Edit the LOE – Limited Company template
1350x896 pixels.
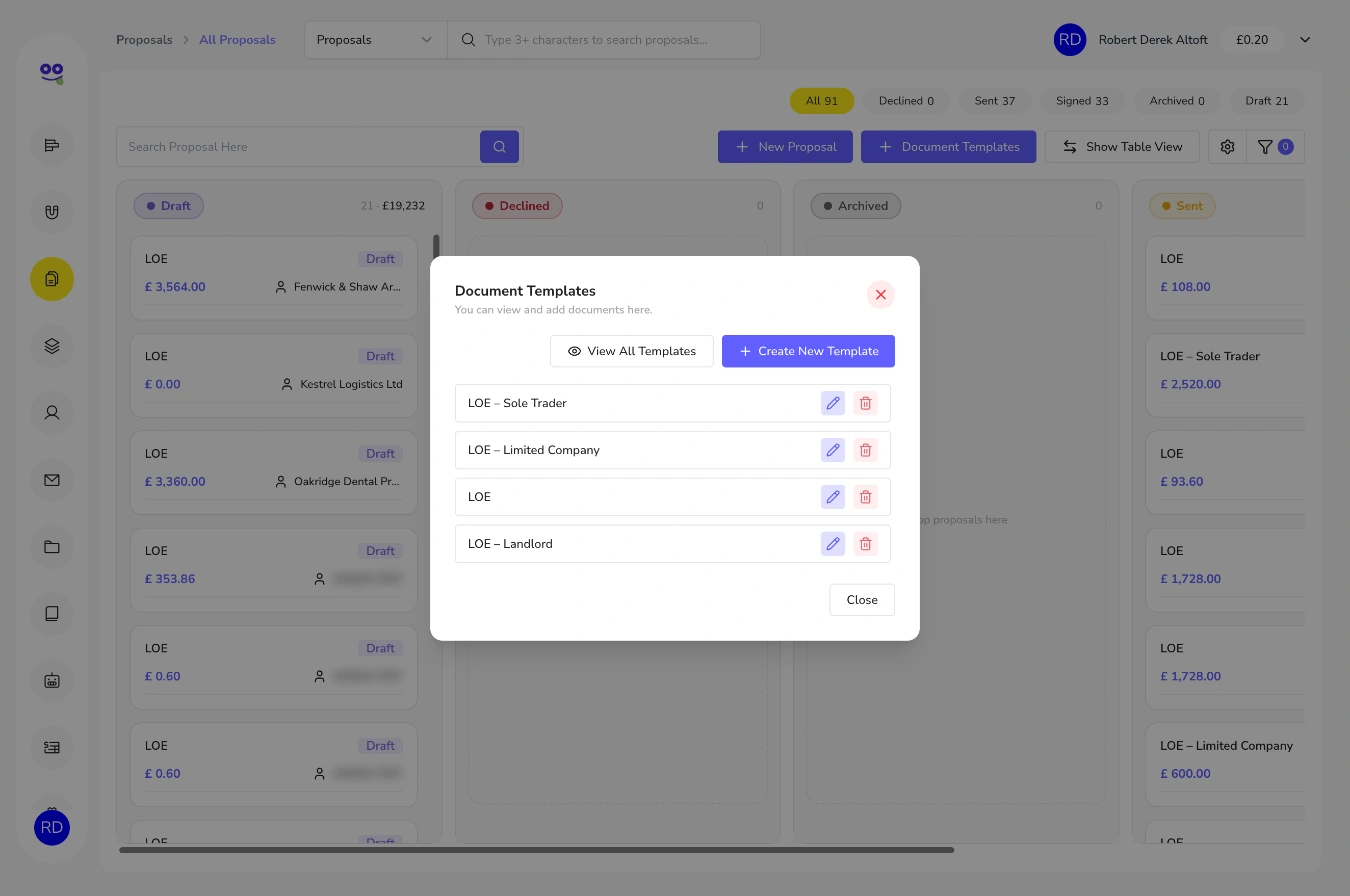pyautogui.click(x=833, y=450)
